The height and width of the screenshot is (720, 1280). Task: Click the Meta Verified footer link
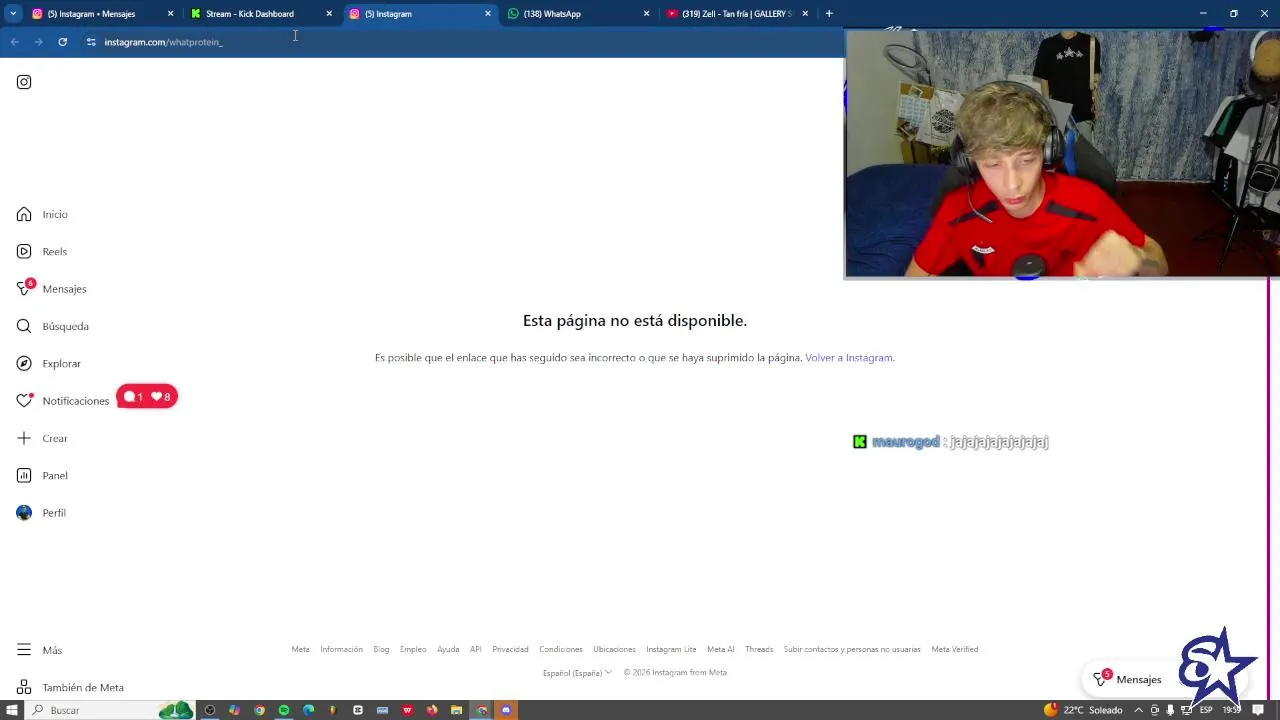(955, 649)
